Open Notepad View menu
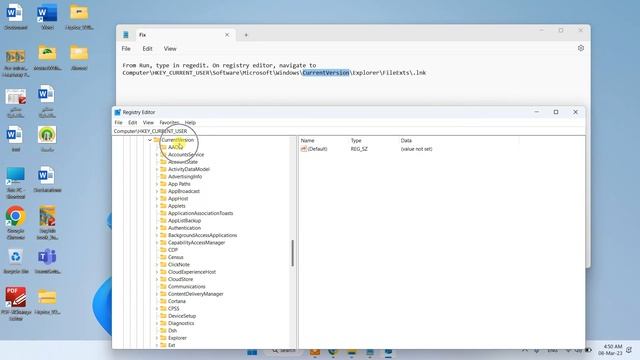The height and width of the screenshot is (360, 640). (170, 49)
